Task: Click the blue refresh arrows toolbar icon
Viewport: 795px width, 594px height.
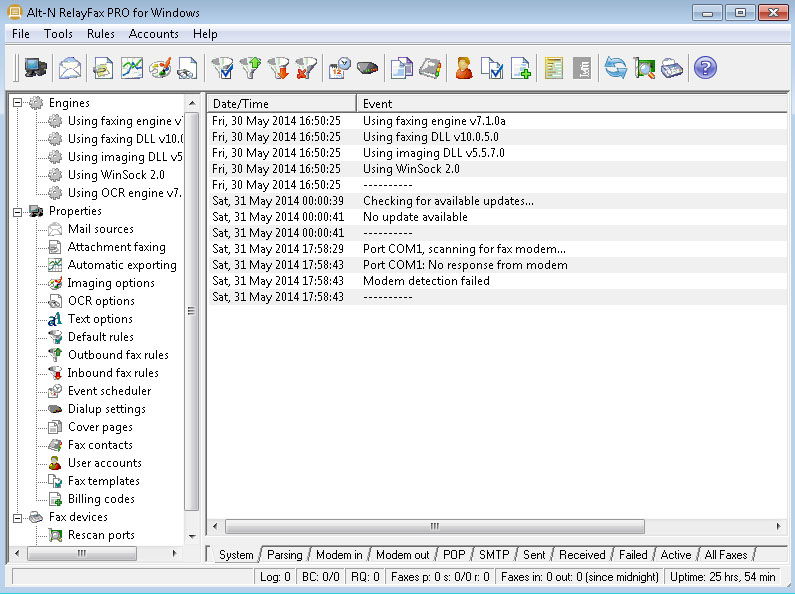Action: coord(615,68)
